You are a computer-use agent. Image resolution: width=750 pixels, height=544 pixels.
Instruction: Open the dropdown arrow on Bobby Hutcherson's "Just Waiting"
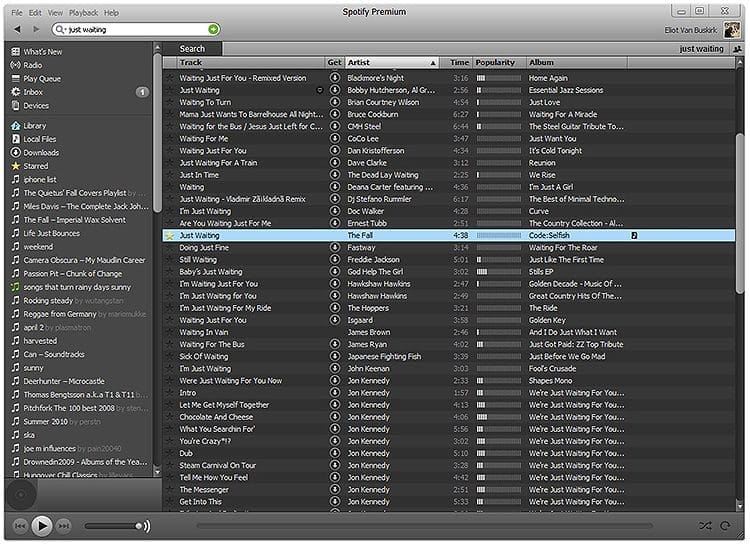pos(320,90)
